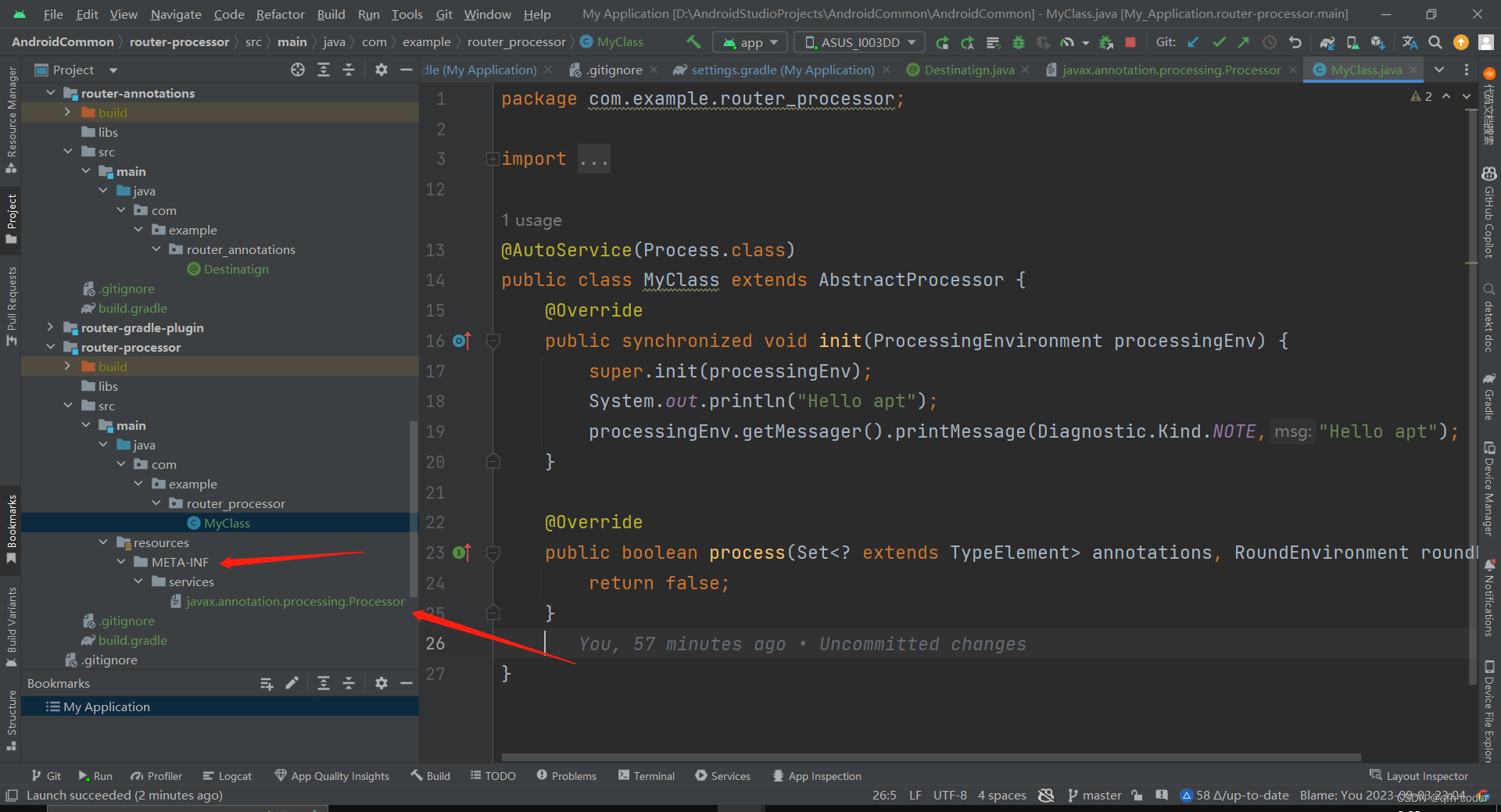This screenshot has height=812, width=1501.
Task: Collapse the router-annotations module
Action: [x=51, y=93]
